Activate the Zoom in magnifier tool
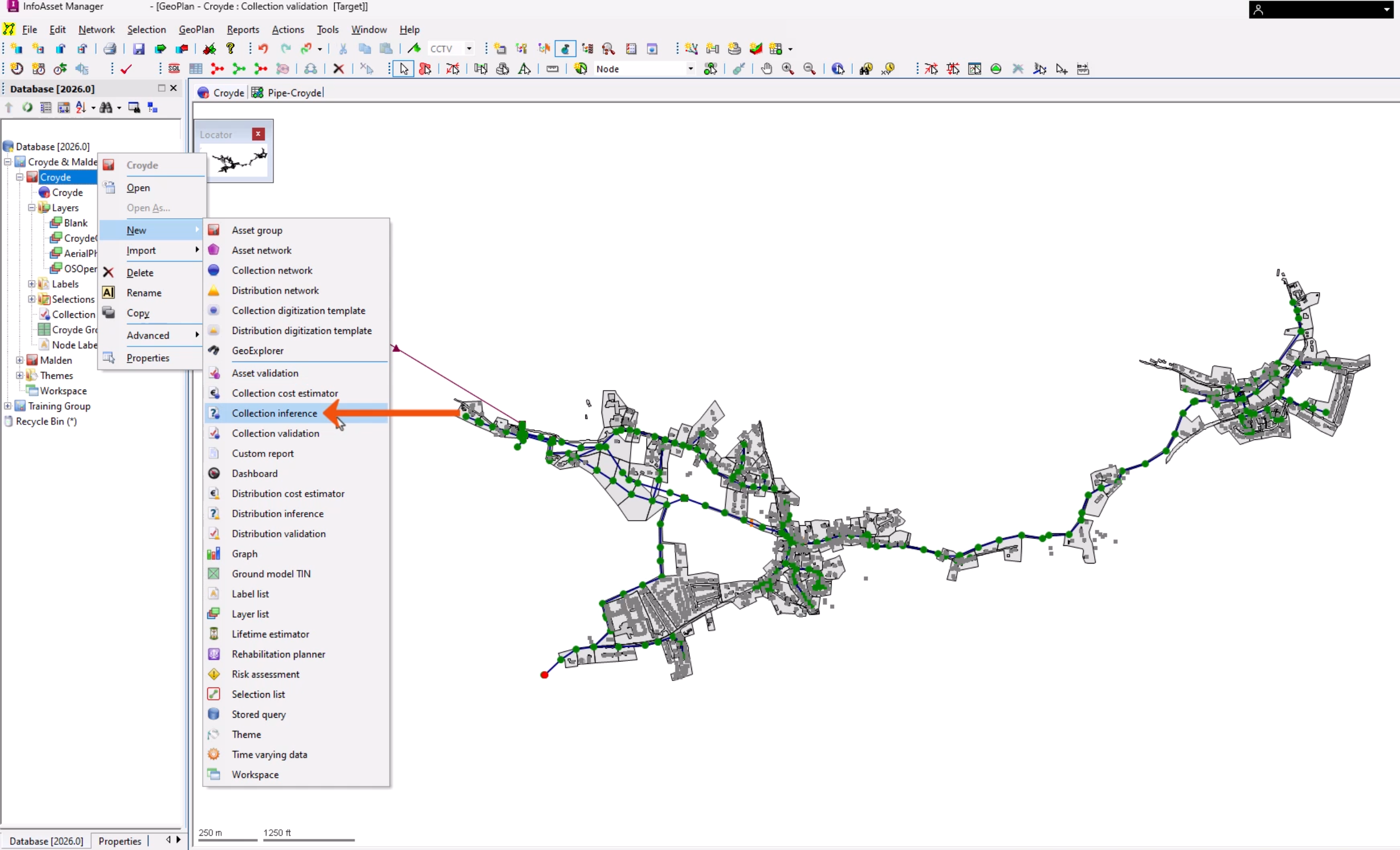The image size is (1400, 850). (788, 69)
